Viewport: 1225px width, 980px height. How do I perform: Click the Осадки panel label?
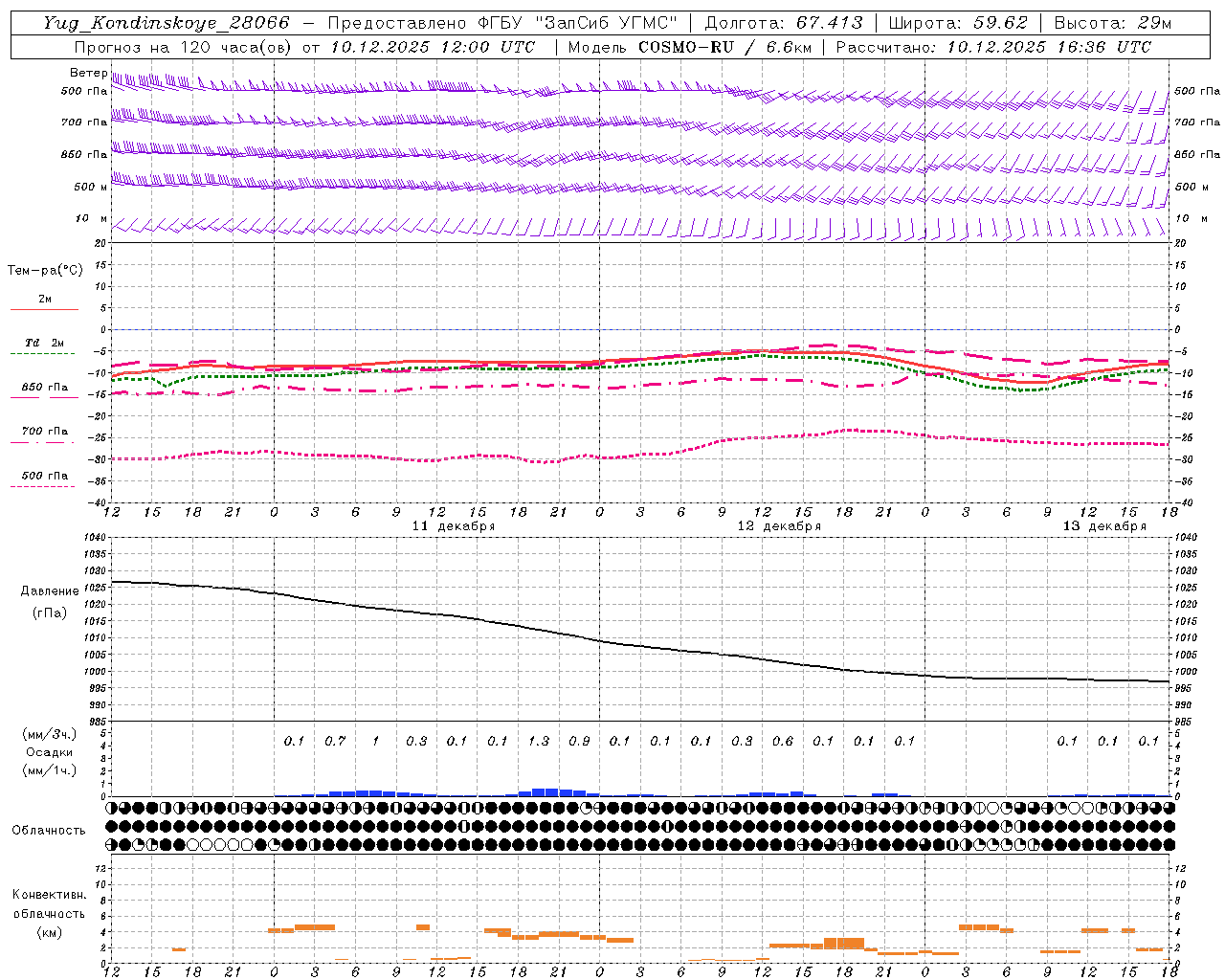click(50, 752)
